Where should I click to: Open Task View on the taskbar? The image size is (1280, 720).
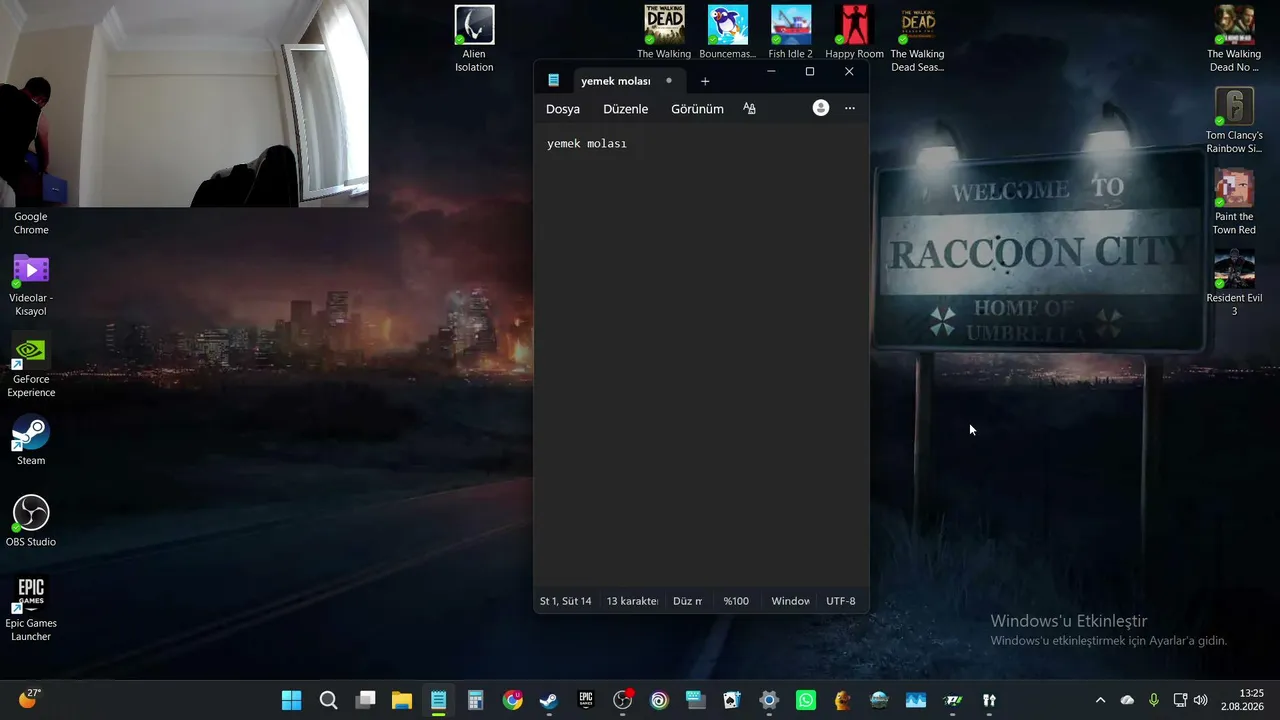(365, 700)
